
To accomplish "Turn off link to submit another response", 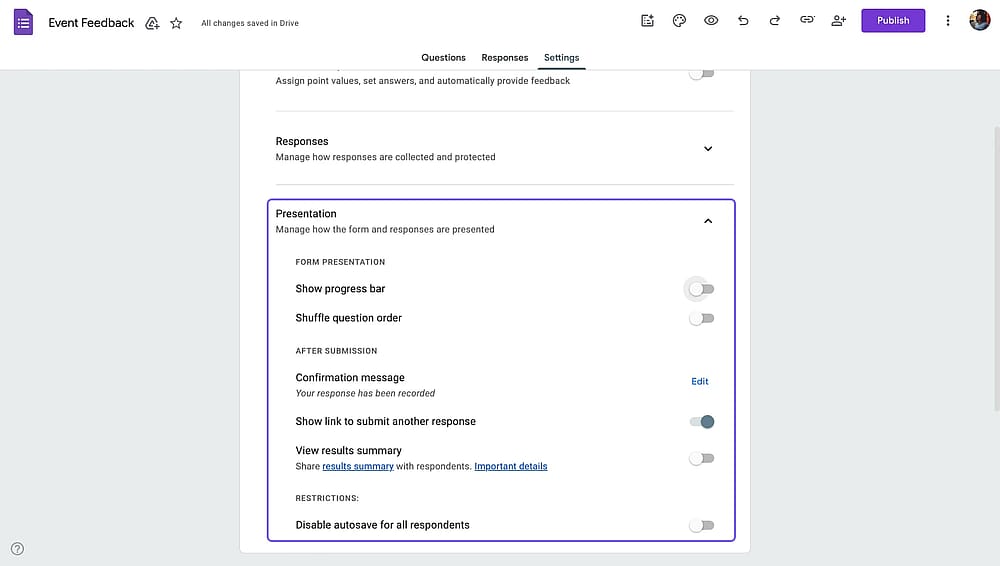I will point(702,422).
